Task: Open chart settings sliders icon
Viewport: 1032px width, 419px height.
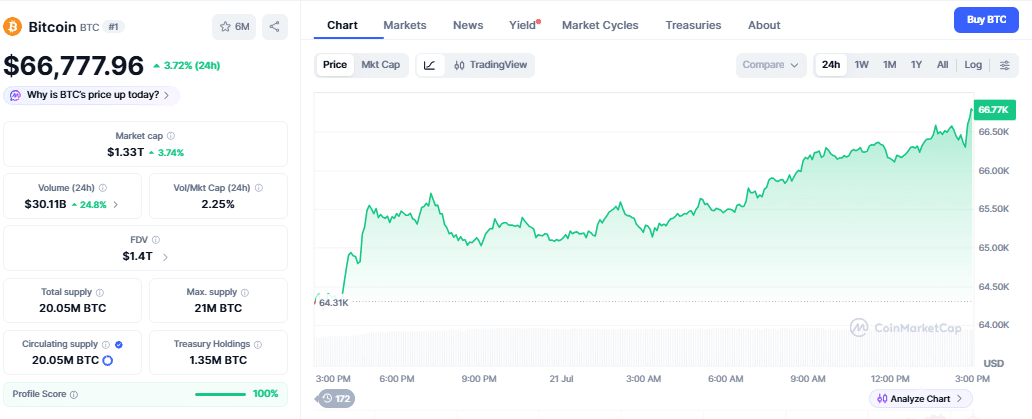Action: [1004, 65]
